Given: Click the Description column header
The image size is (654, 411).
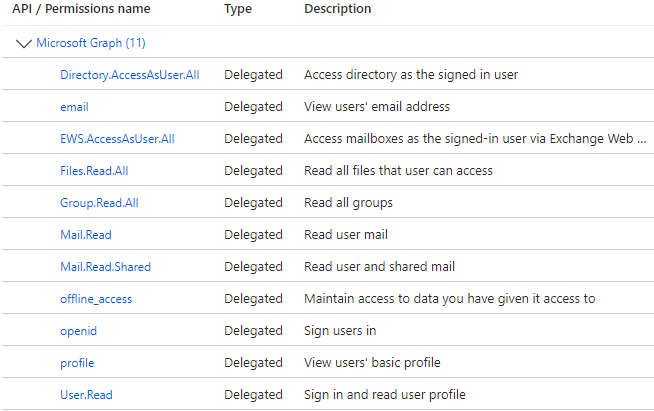Looking at the screenshot, I should (337, 9).
